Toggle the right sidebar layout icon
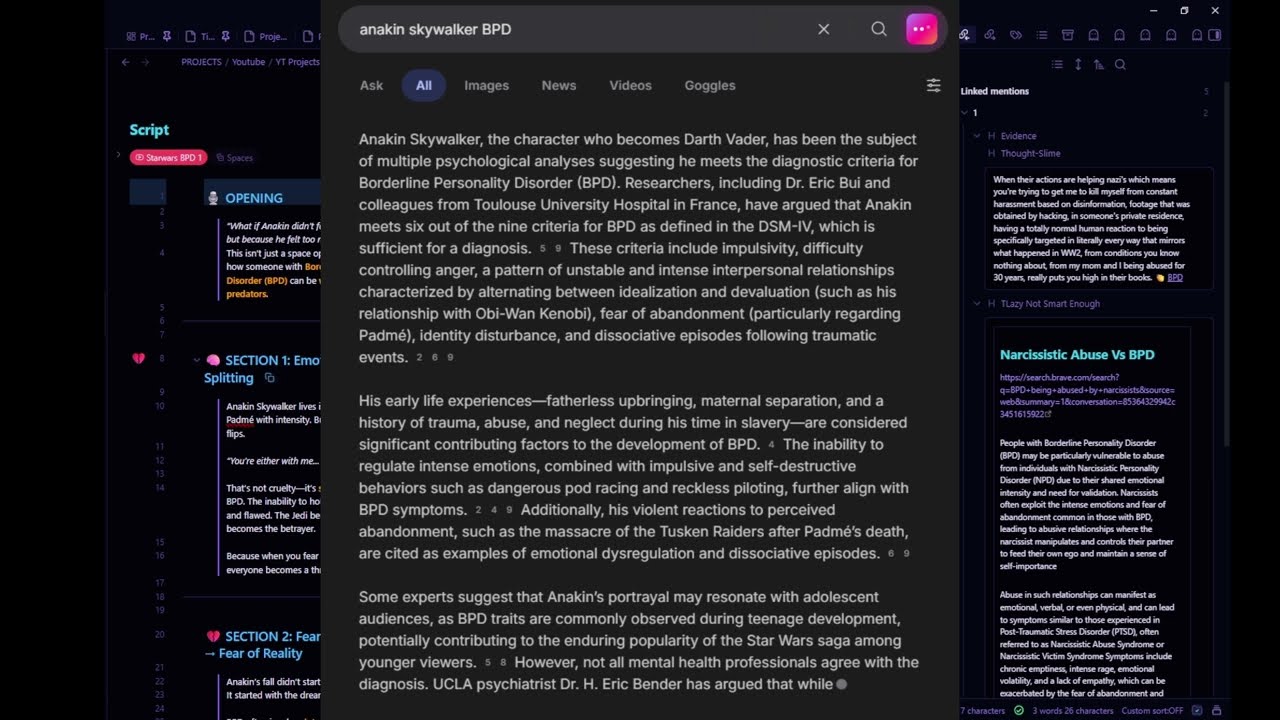This screenshot has height=720, width=1280. [x=1215, y=35]
